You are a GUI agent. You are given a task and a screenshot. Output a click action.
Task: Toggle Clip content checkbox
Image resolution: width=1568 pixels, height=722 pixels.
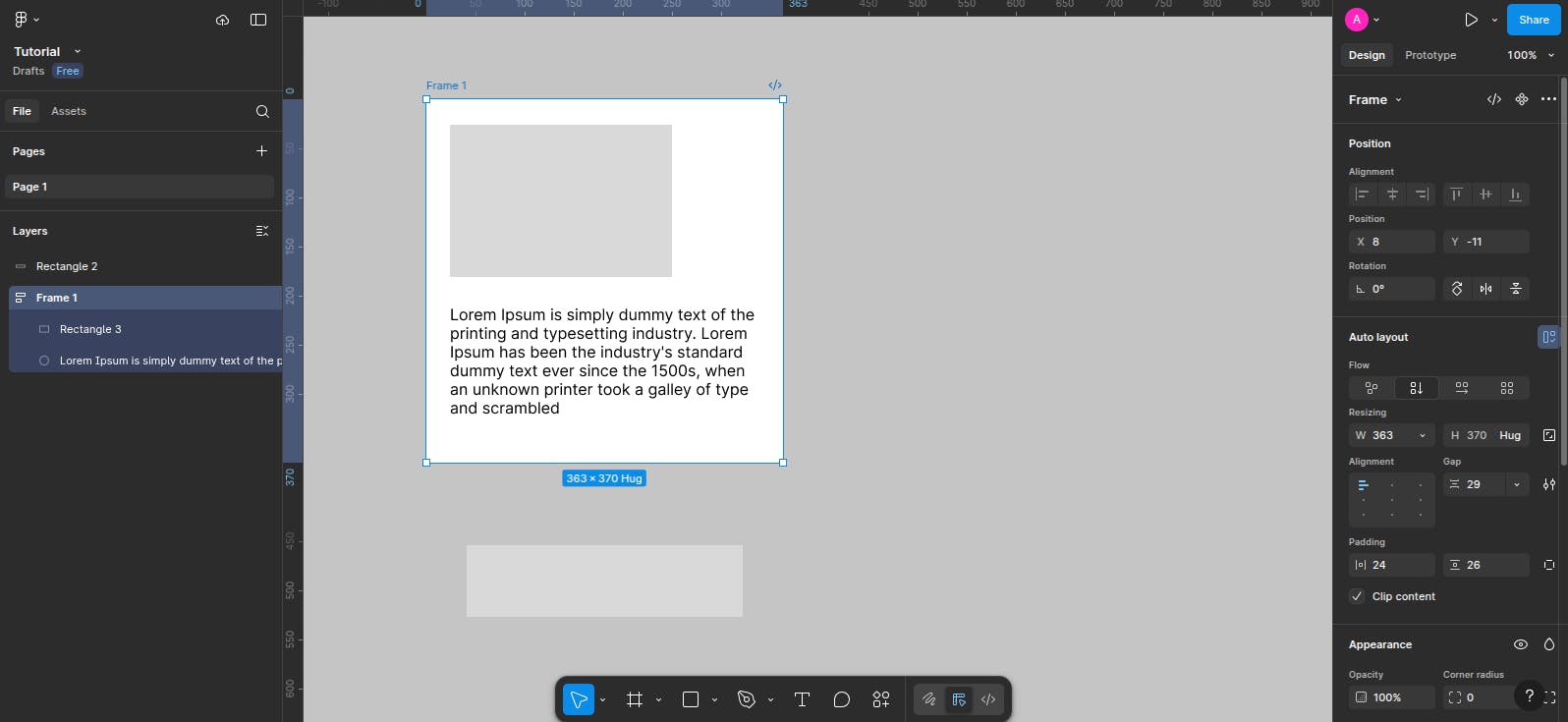pos(1357,596)
